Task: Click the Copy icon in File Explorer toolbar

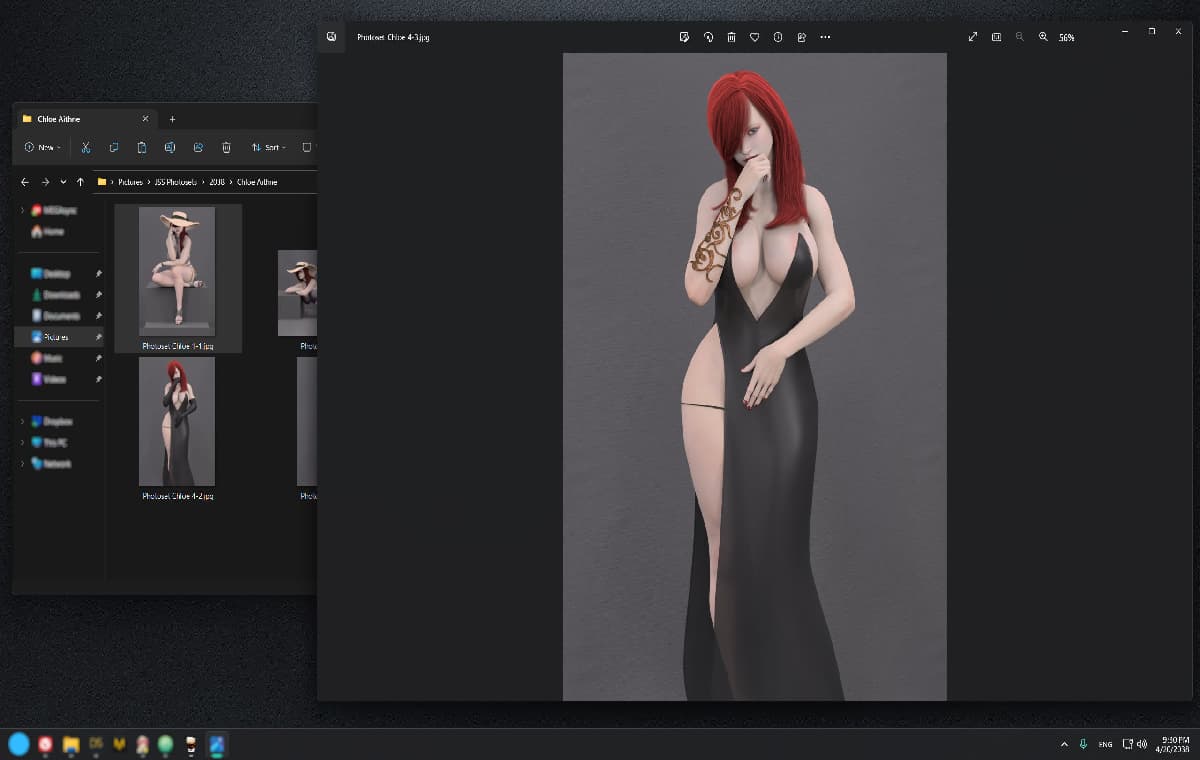Action: tap(114, 147)
